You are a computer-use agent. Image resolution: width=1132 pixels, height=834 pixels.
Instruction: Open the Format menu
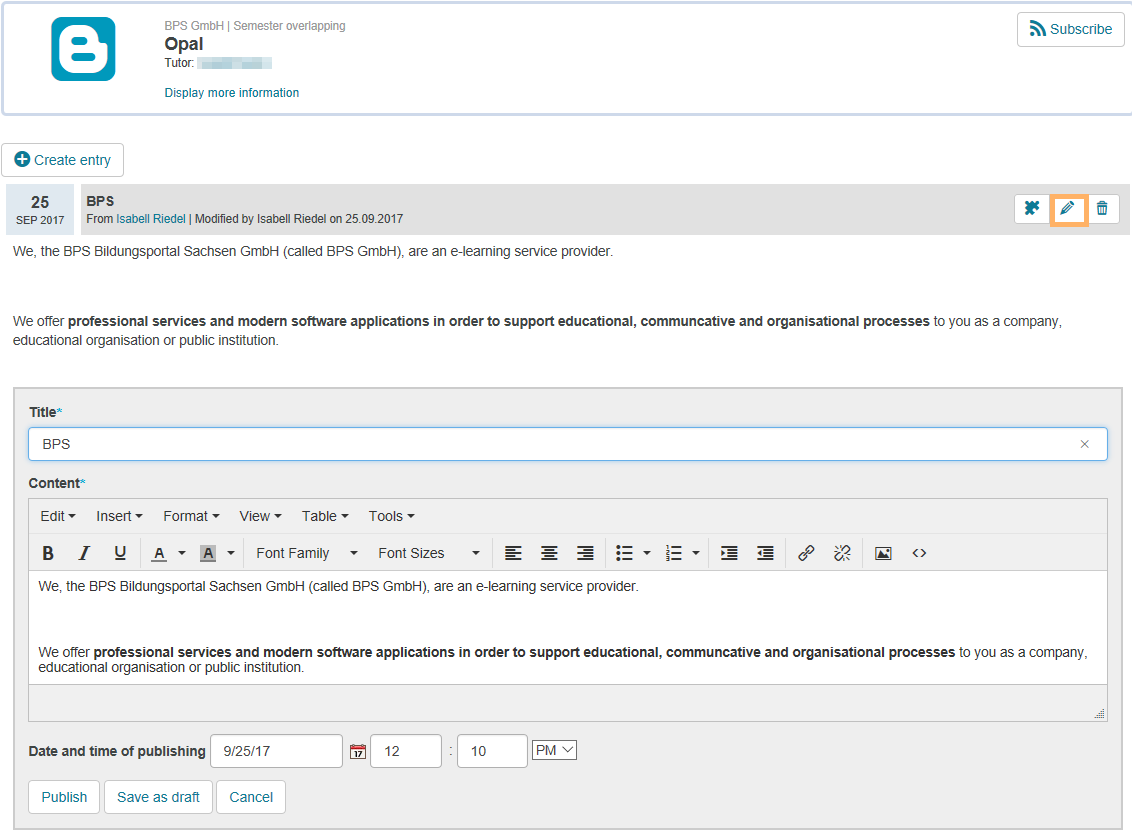(191, 516)
